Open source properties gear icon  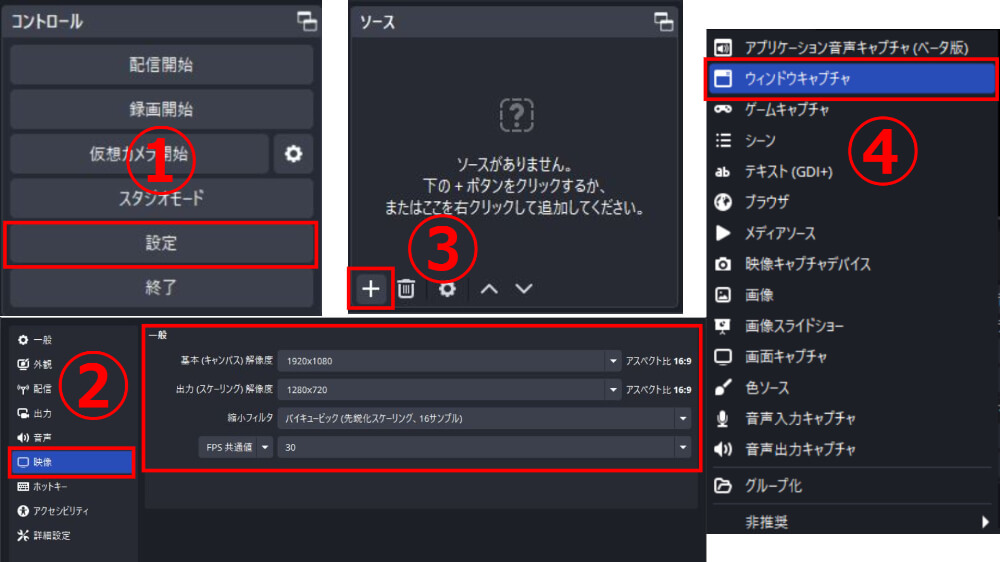coord(448,289)
